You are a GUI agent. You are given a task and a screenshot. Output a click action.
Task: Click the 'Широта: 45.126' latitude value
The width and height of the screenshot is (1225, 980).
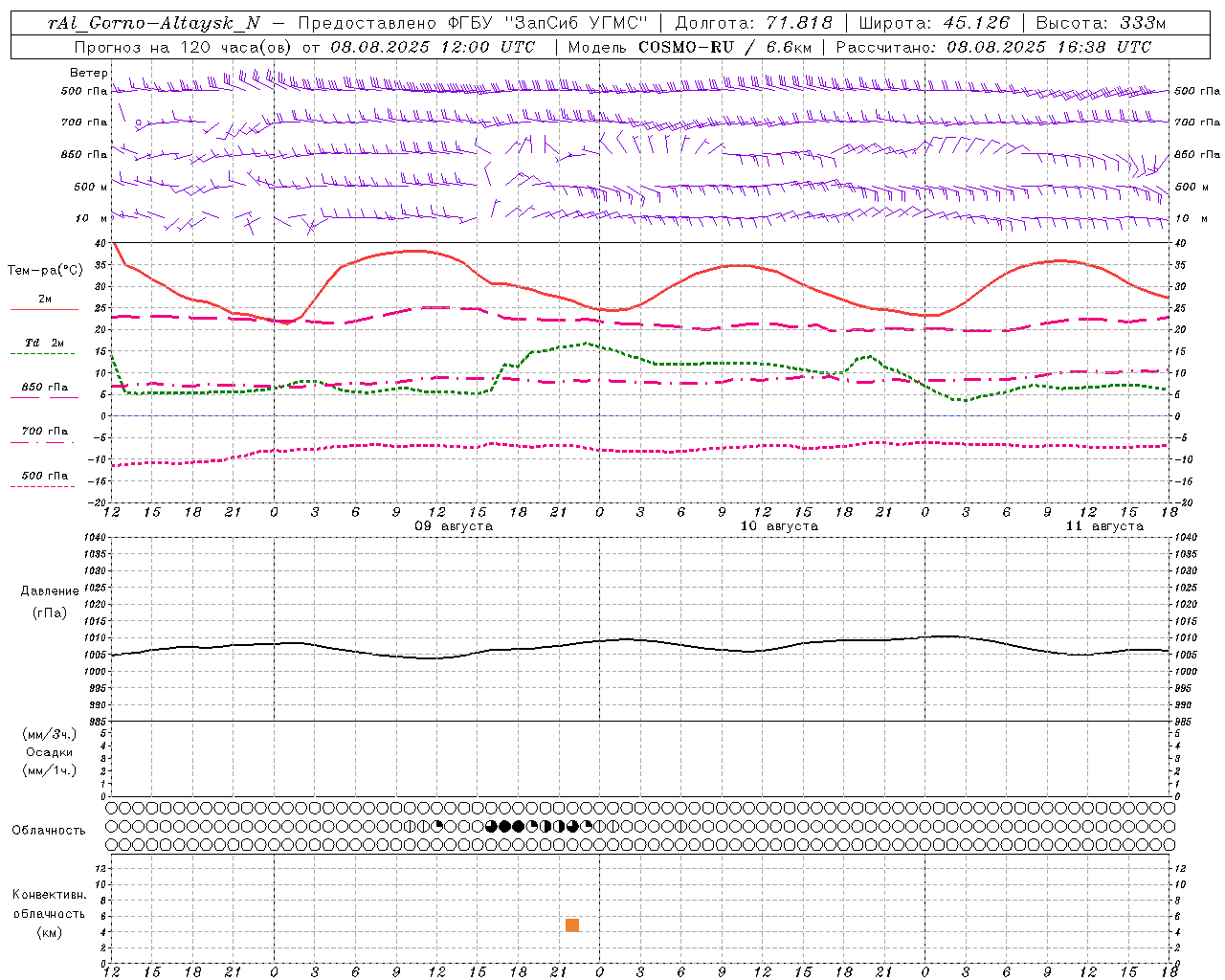click(934, 23)
